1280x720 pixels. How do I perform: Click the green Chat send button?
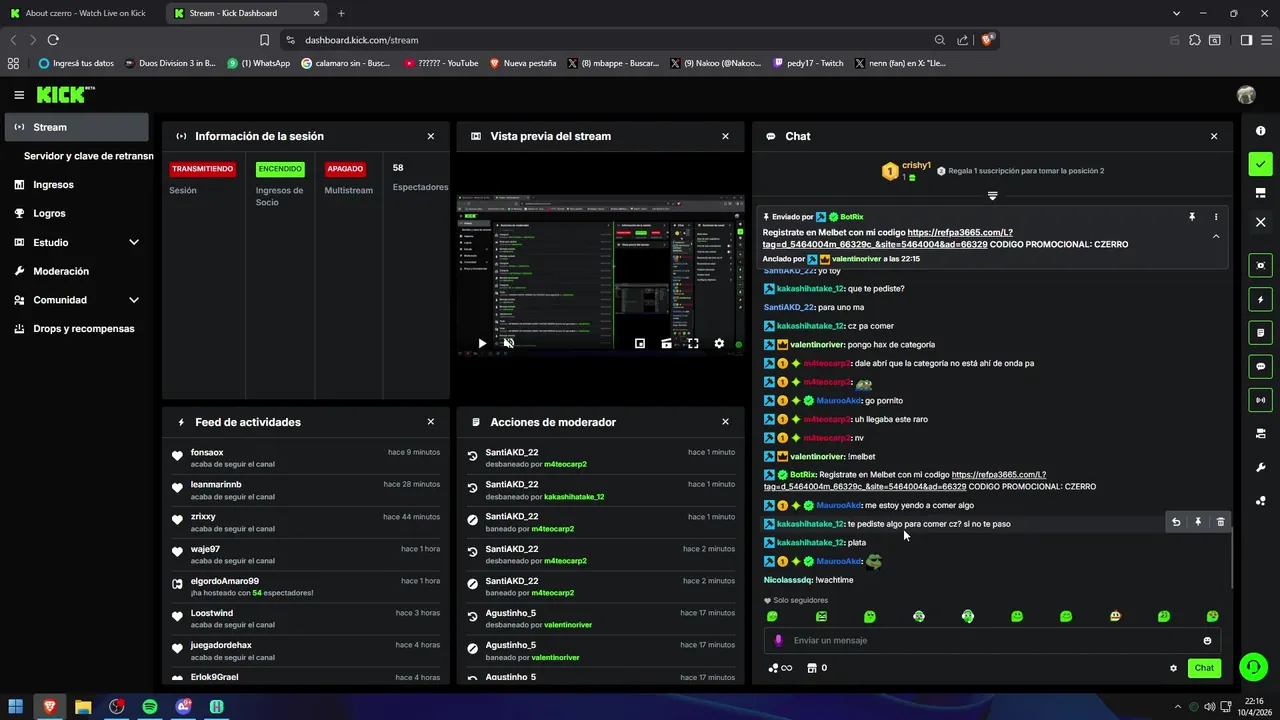[x=1204, y=668]
